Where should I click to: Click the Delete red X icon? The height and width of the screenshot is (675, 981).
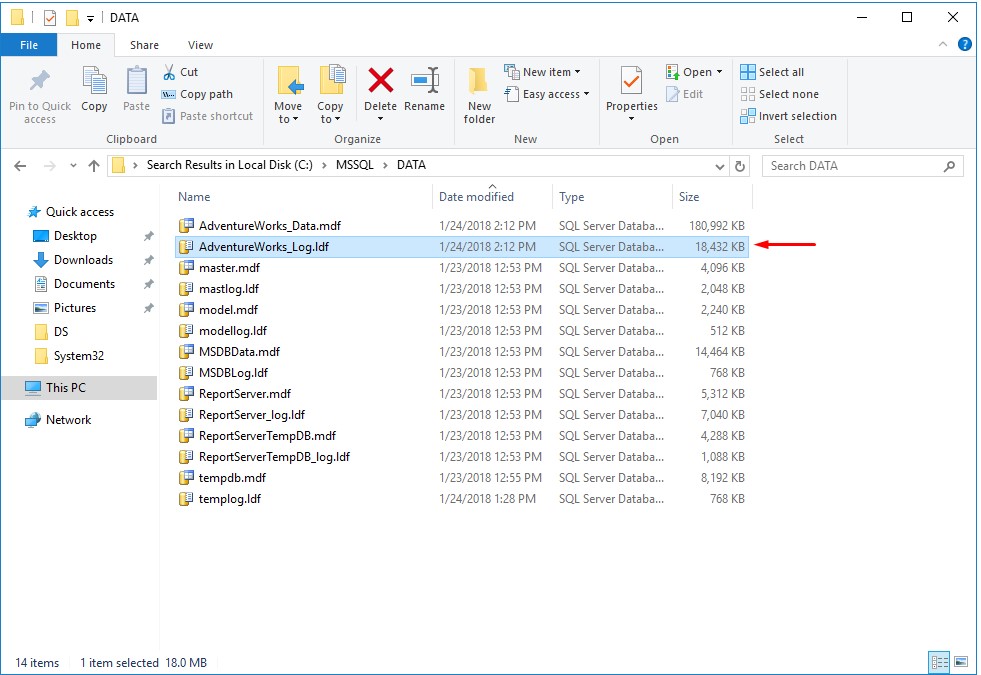tap(380, 82)
